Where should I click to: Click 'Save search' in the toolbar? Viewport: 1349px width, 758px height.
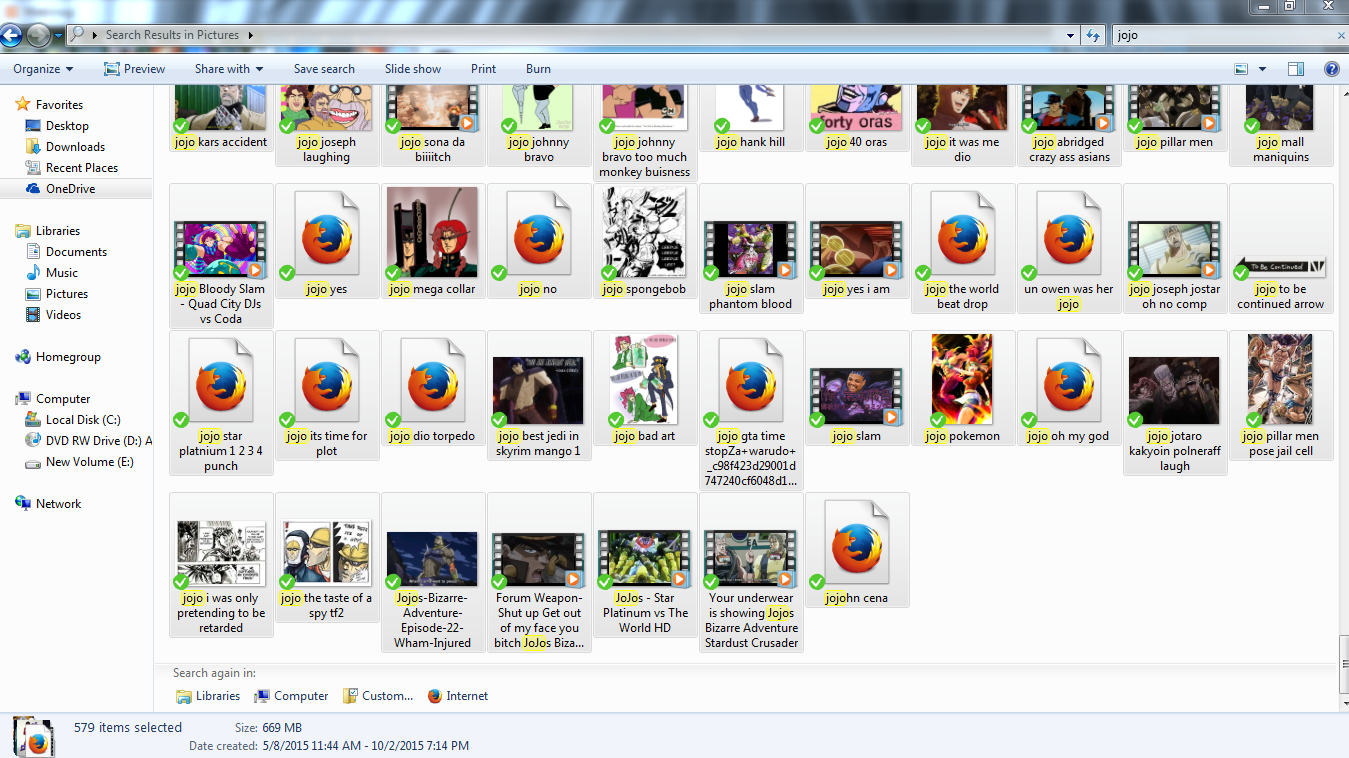pyautogui.click(x=324, y=69)
